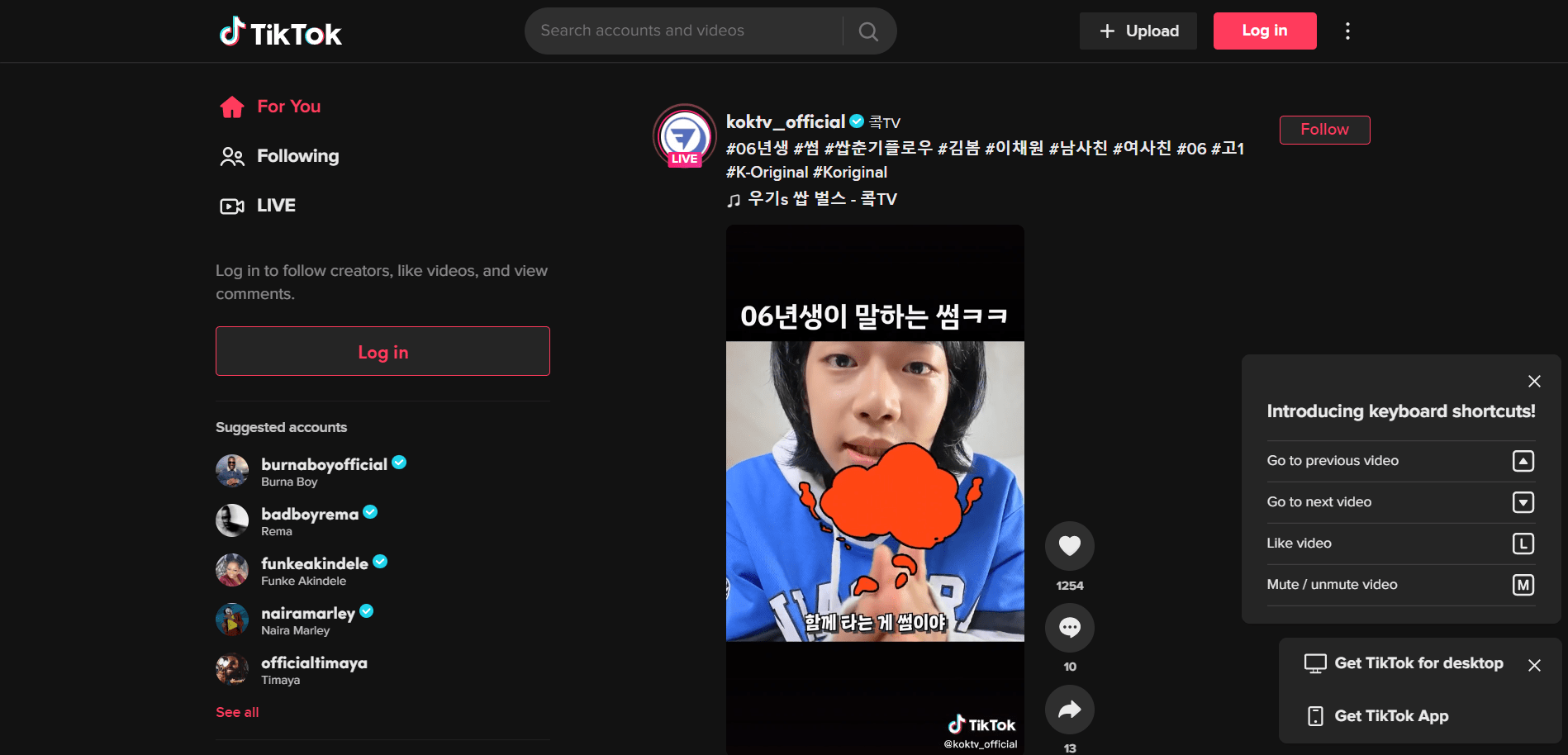
Task: Open funkeakindele profile avatar
Action: point(232,570)
